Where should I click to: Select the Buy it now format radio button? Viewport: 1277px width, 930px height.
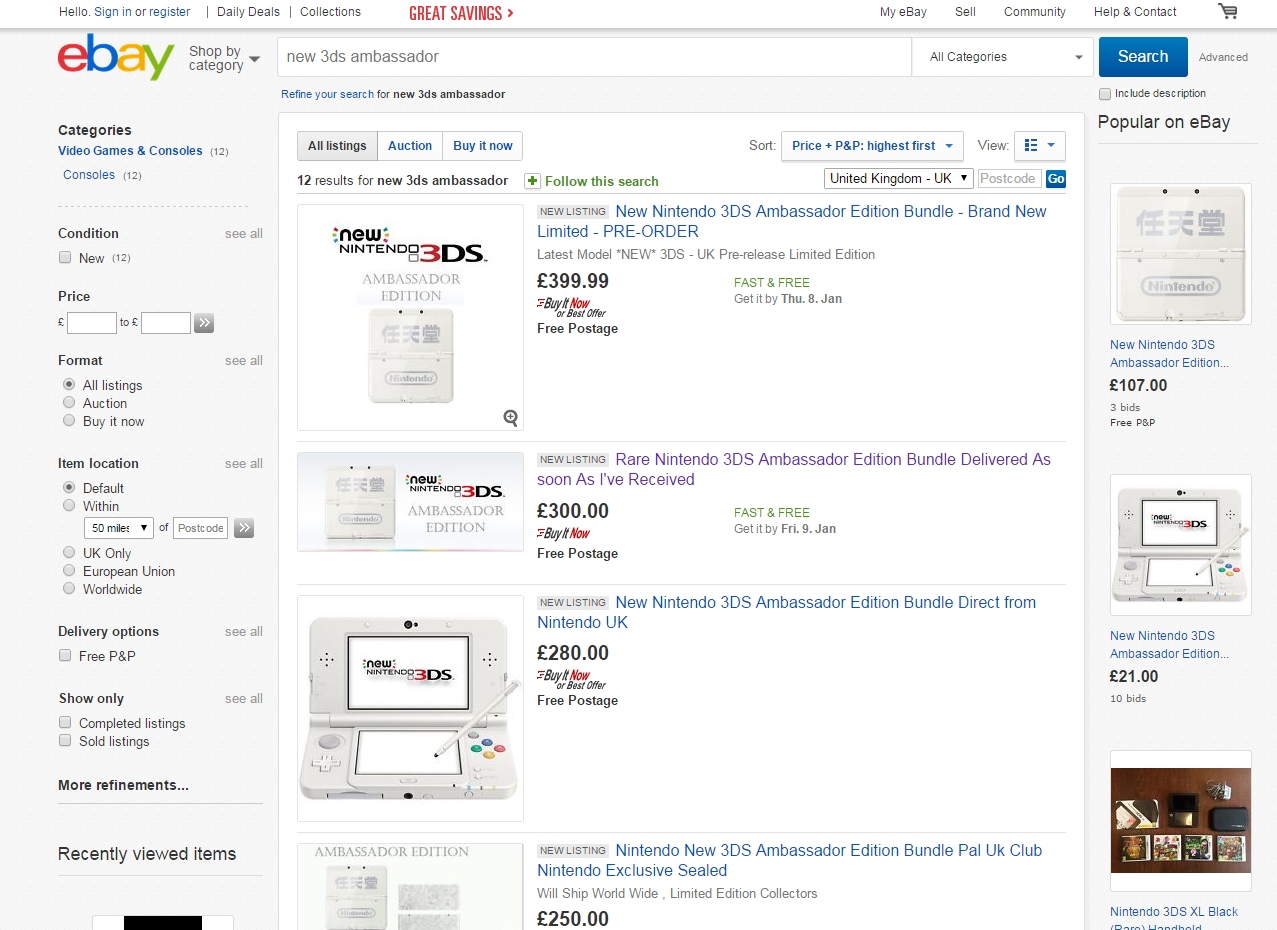(69, 421)
